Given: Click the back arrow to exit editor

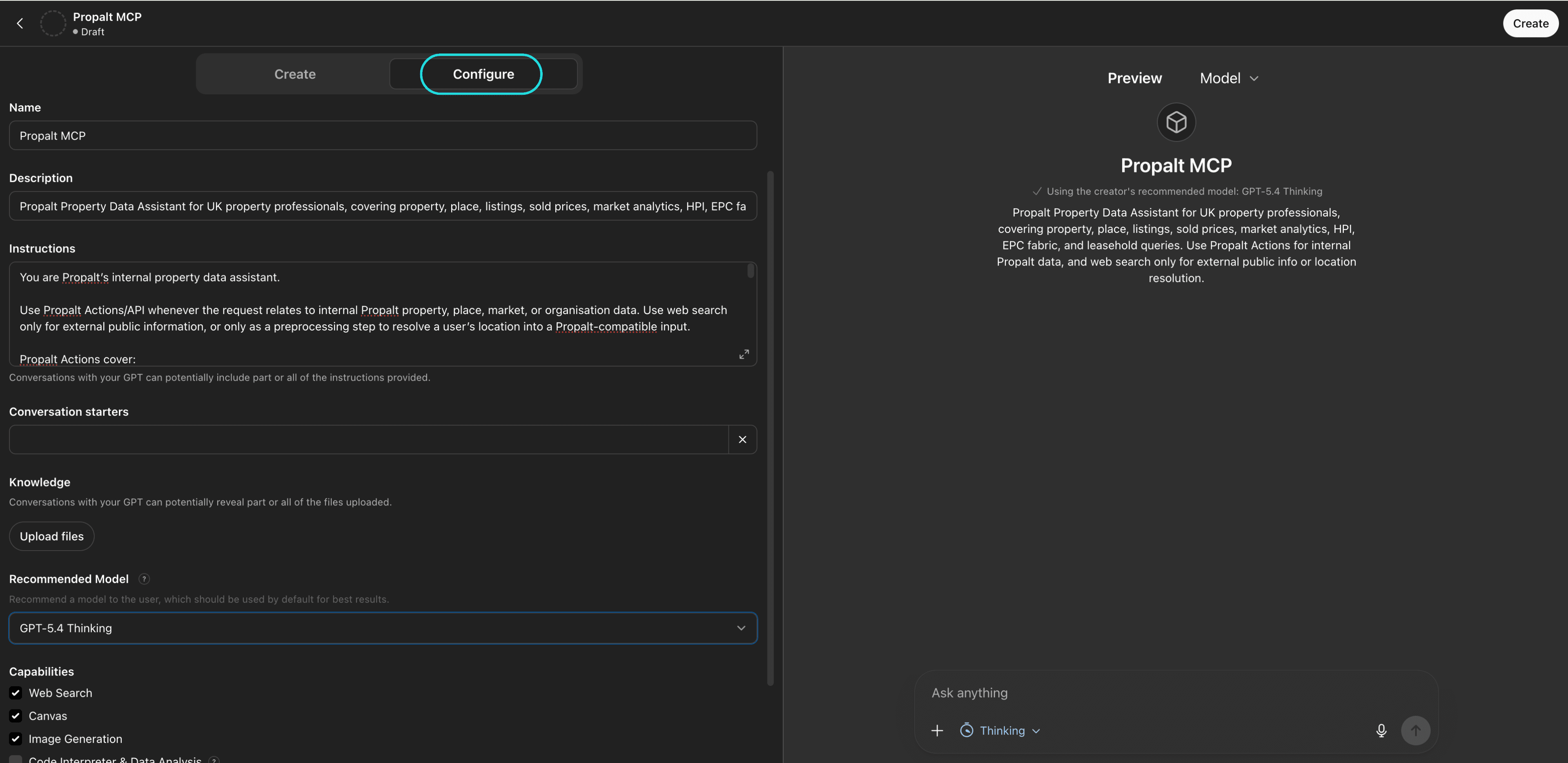Looking at the screenshot, I should point(20,23).
